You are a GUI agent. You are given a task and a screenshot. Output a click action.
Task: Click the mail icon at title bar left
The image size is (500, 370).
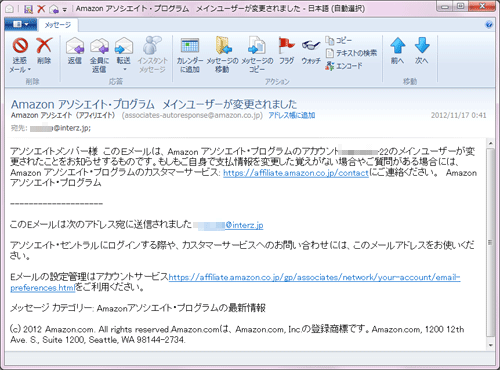coord(10,9)
